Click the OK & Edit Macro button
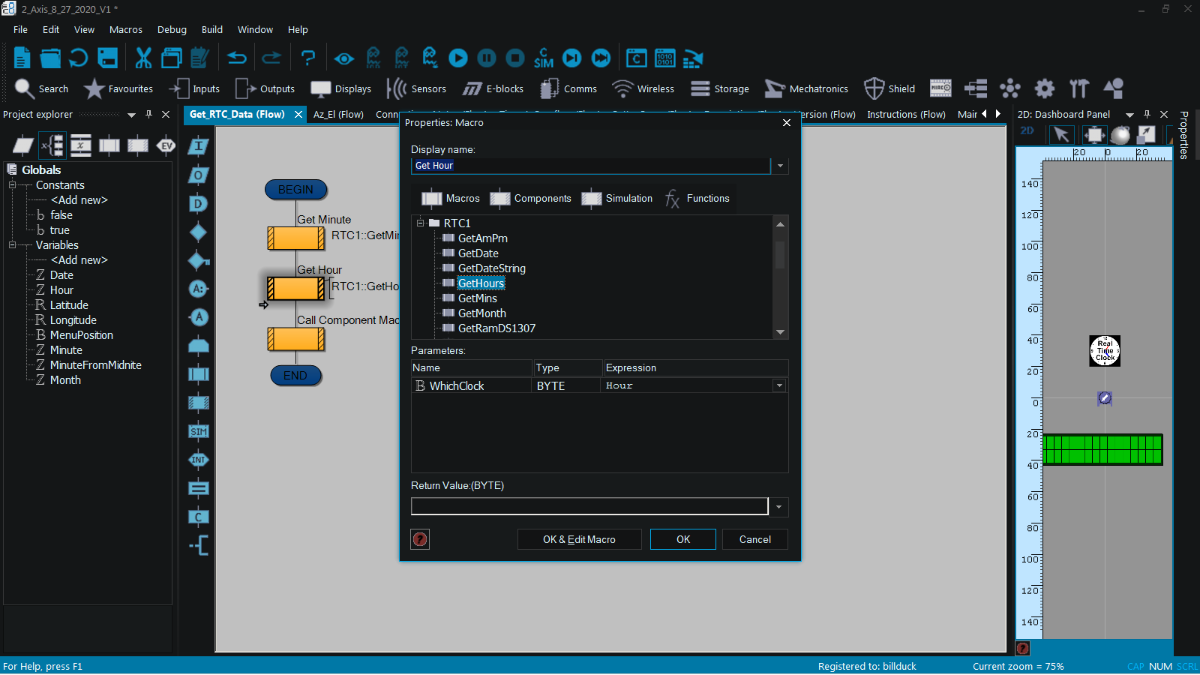This screenshot has height=675, width=1200. (579, 539)
